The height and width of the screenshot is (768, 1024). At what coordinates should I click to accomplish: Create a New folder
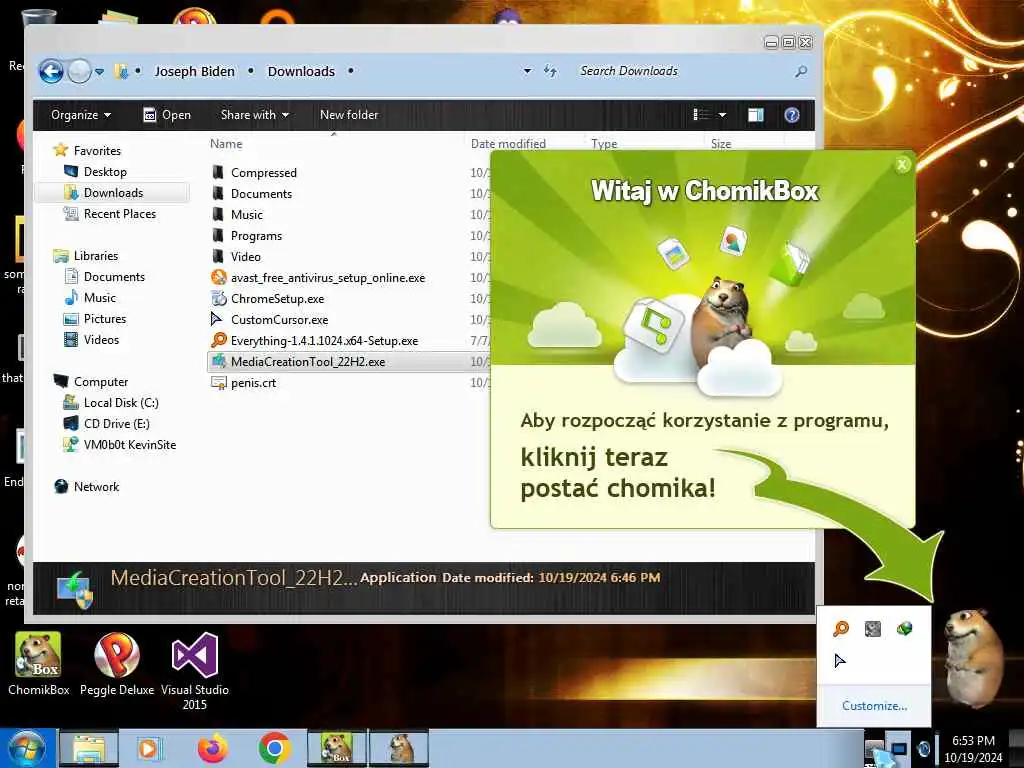click(349, 115)
